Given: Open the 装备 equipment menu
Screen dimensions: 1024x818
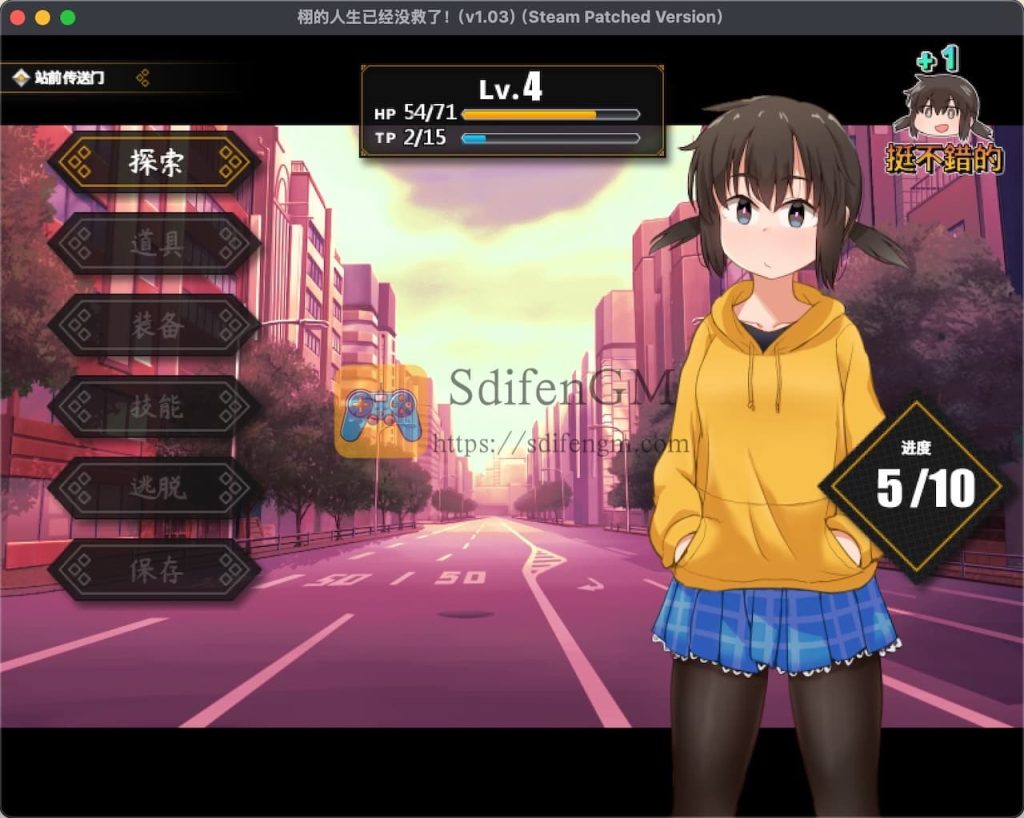Looking at the screenshot, I should [154, 325].
